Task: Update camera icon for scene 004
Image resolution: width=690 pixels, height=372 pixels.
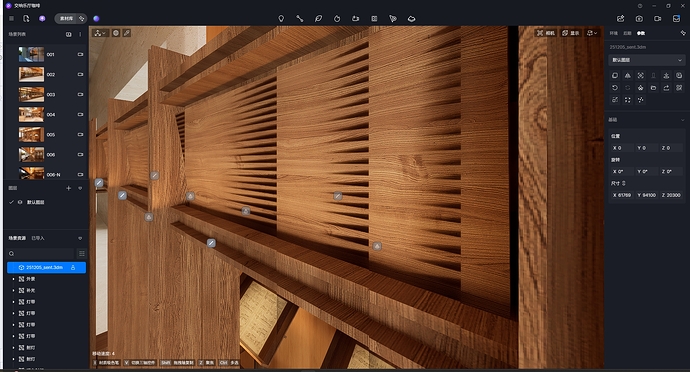Action: coord(81,114)
